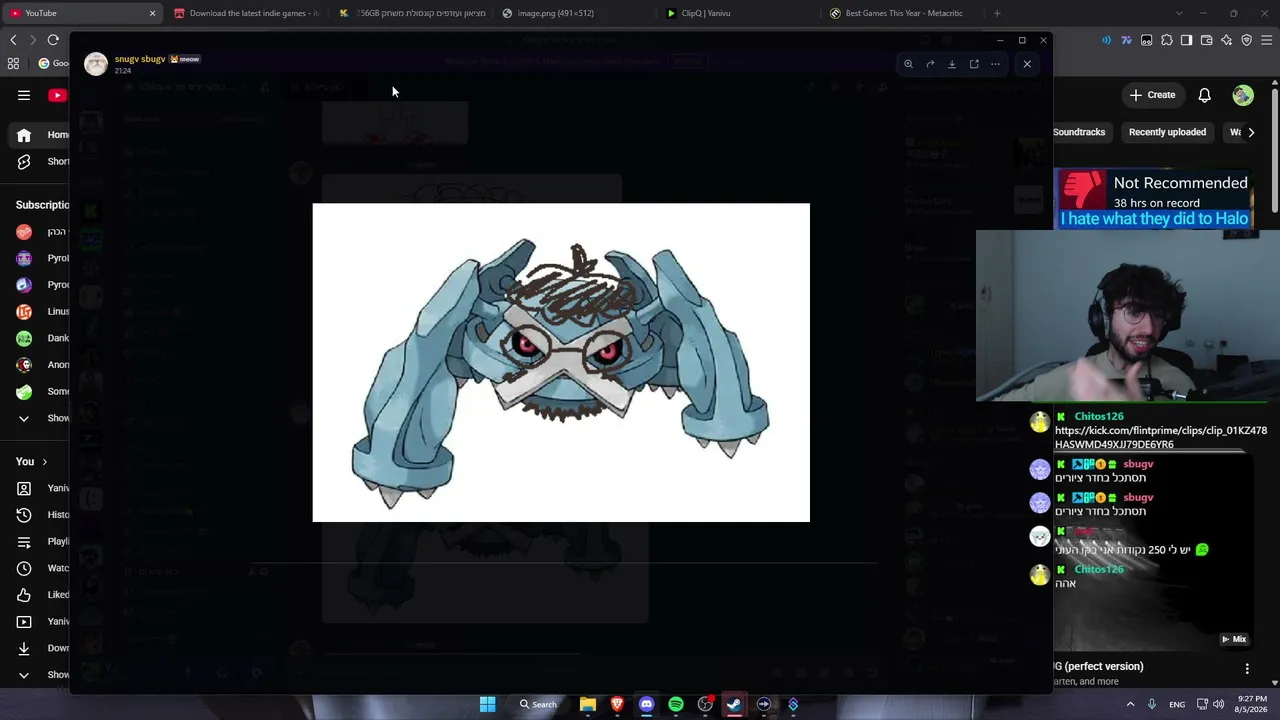Switch to the Hebrew 256GB console tab
Screen dimensions: 1280x720
pos(412,13)
